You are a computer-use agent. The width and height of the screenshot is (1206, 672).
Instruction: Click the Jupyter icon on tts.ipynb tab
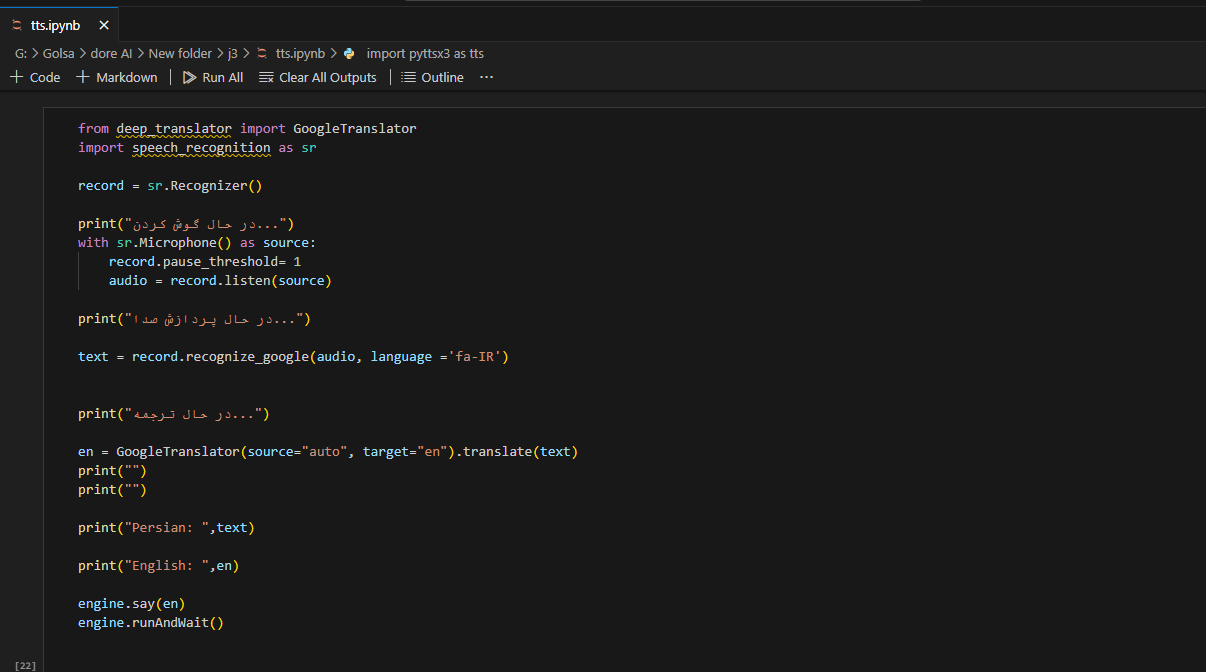17,23
